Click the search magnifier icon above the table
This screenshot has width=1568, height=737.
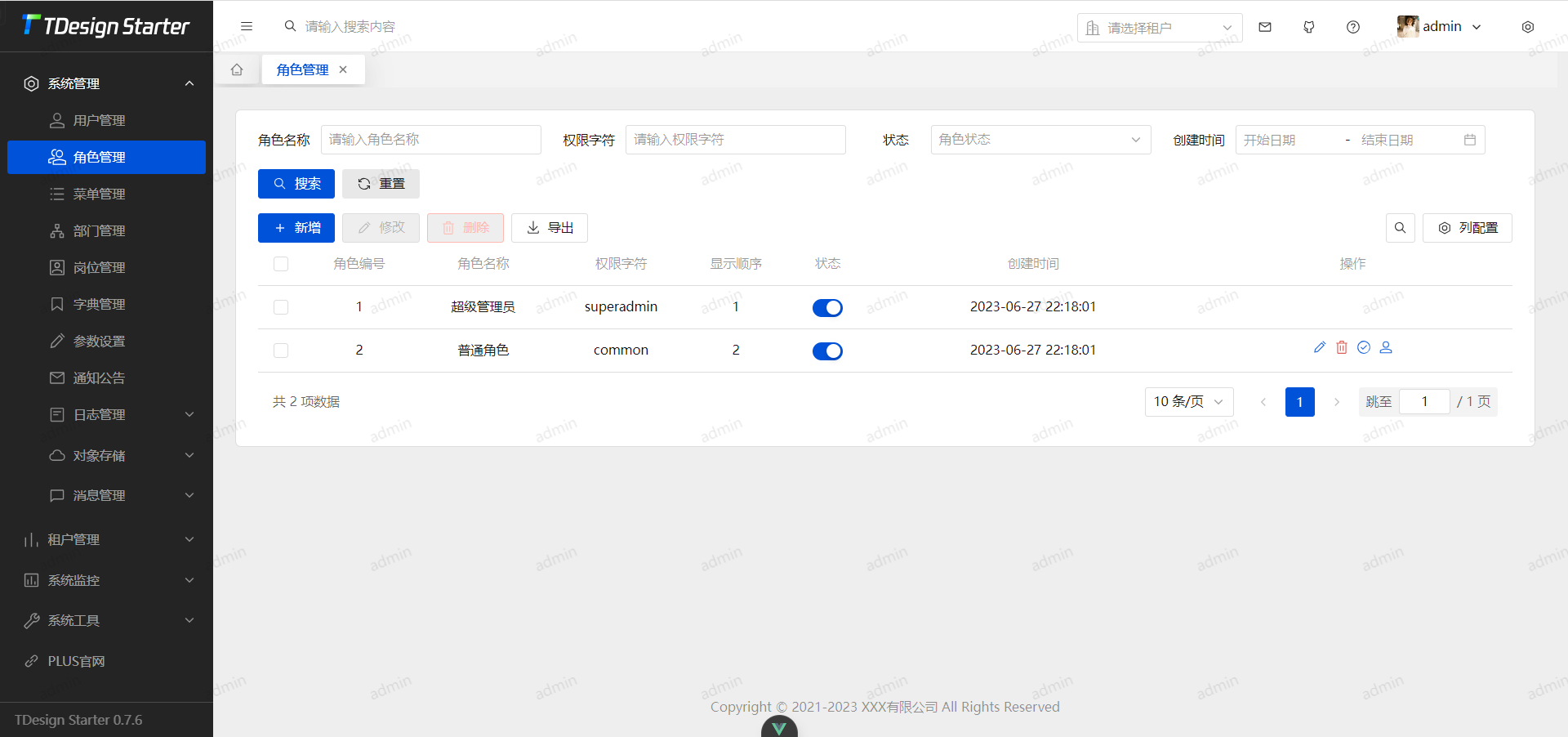tap(1400, 228)
